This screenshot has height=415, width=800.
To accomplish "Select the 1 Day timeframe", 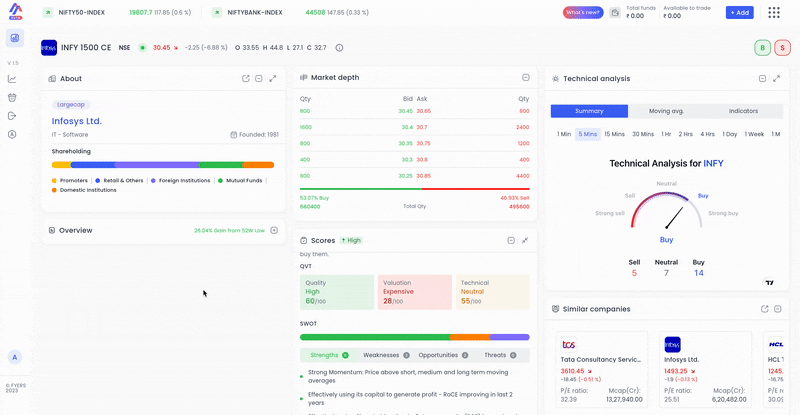I will click(x=730, y=134).
